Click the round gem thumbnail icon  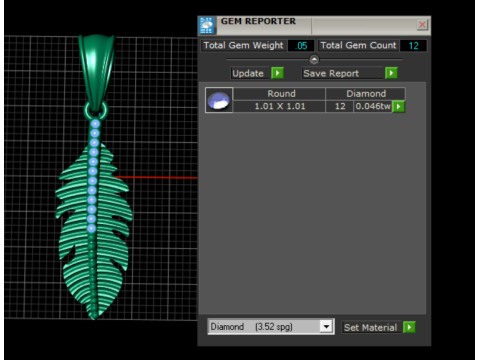click(x=219, y=100)
